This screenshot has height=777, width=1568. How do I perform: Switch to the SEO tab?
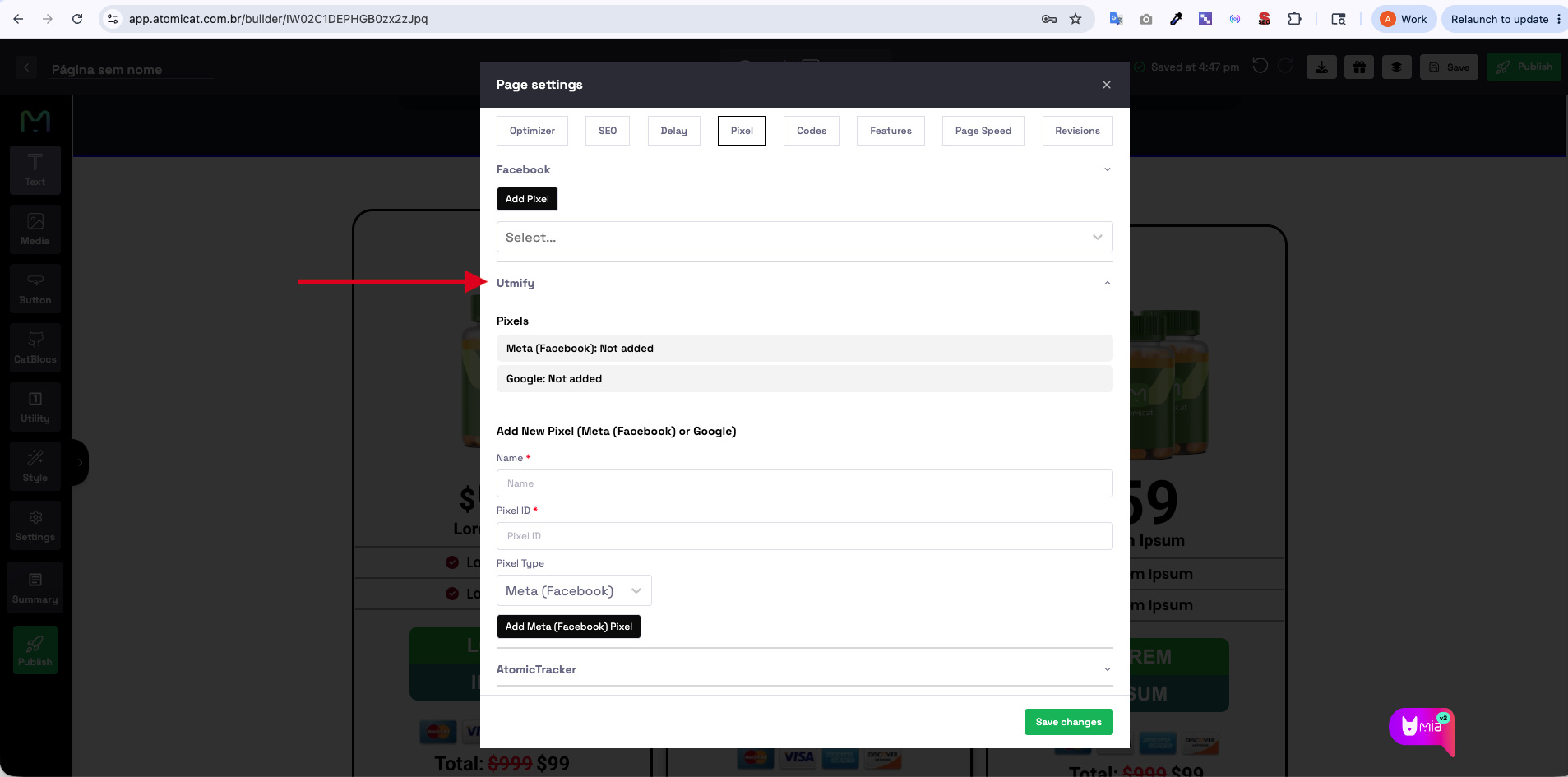pos(608,131)
